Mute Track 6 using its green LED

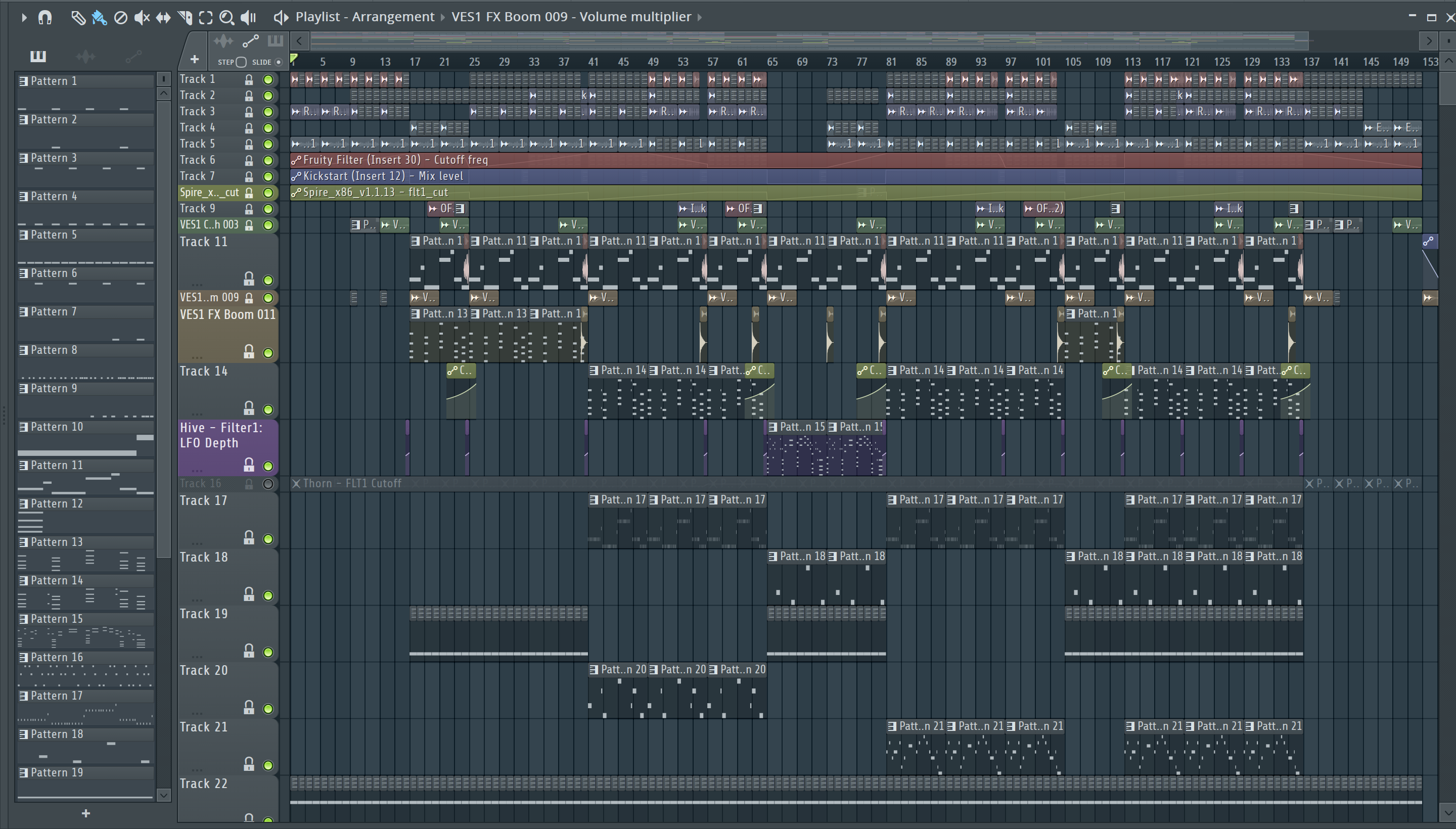point(267,161)
